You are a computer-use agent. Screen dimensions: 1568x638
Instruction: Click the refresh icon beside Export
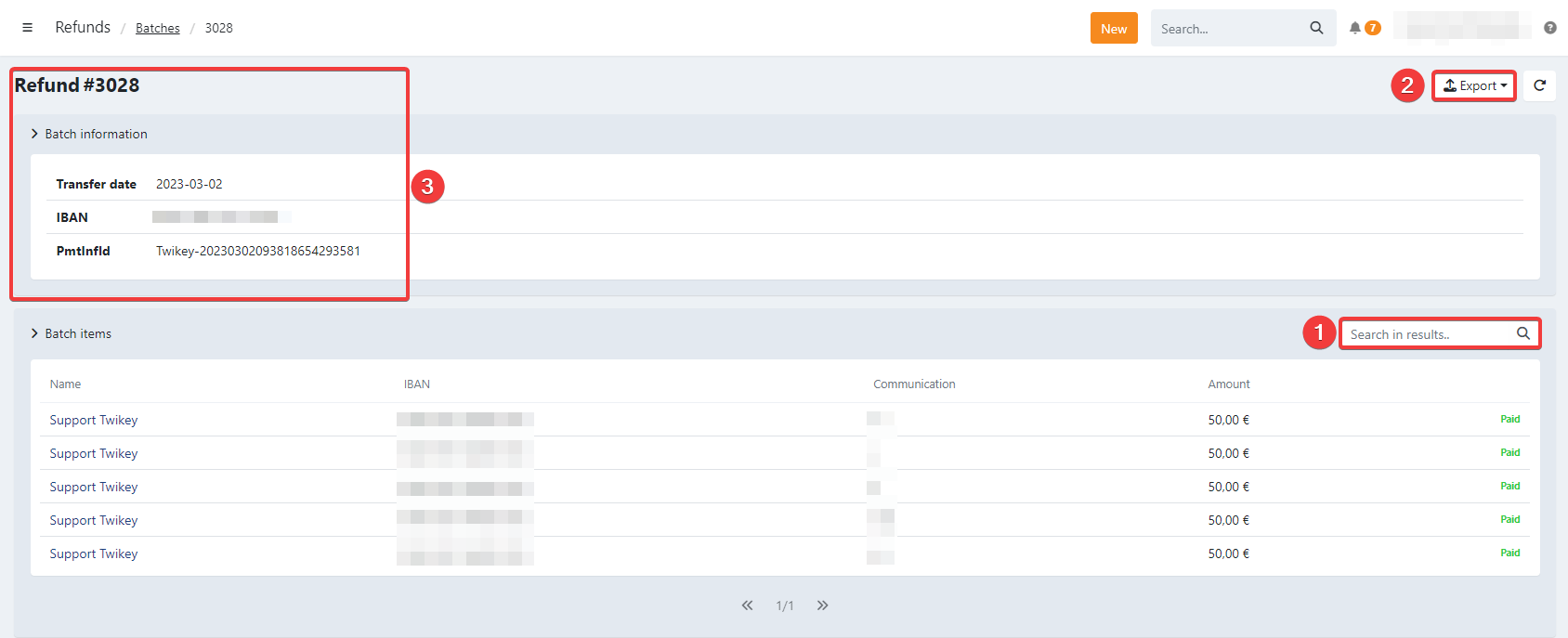click(x=1539, y=85)
